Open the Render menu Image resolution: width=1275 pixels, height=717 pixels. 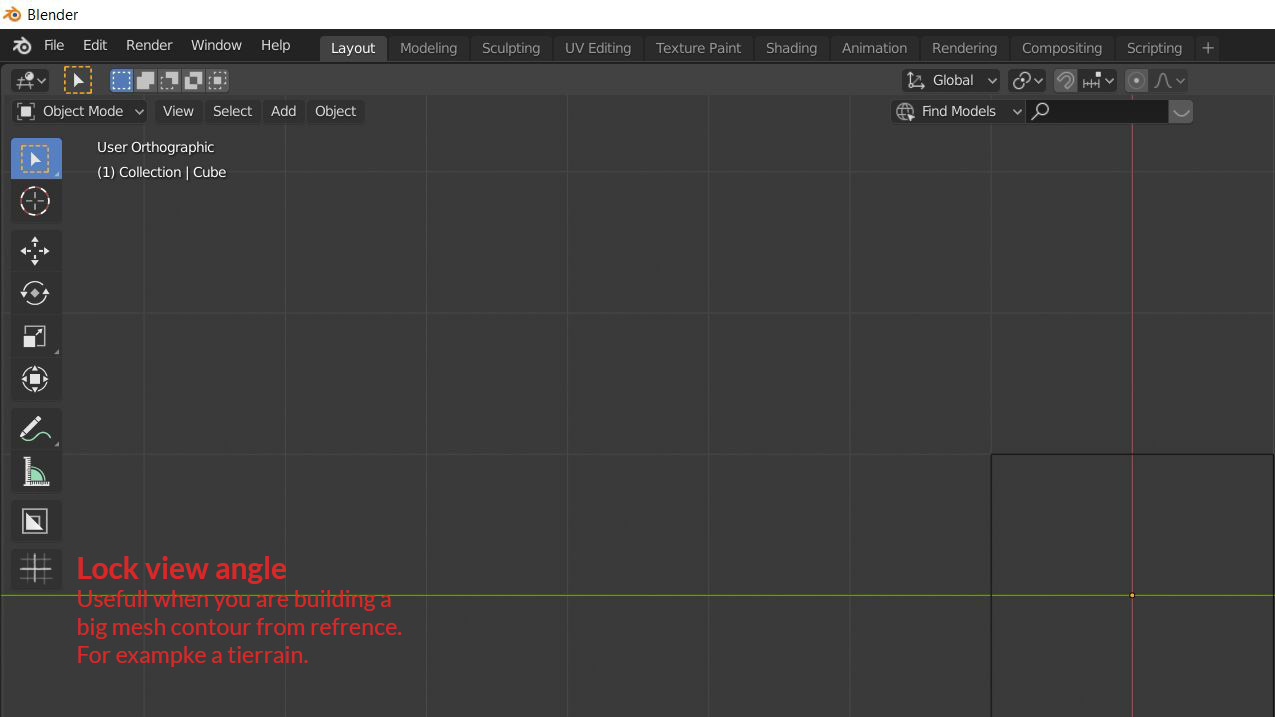149,46
